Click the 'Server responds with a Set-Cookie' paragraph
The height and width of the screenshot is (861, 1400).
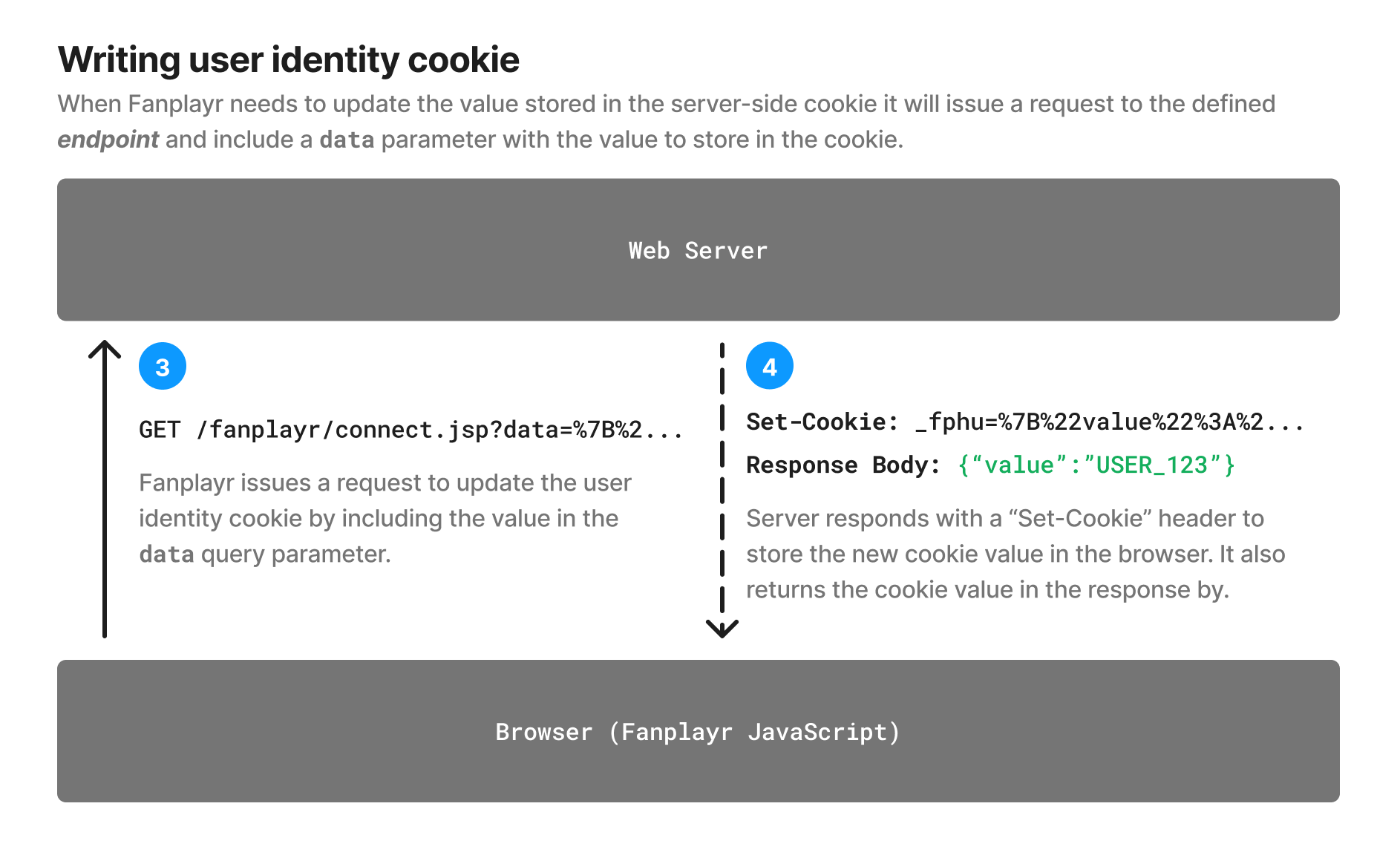(1015, 554)
